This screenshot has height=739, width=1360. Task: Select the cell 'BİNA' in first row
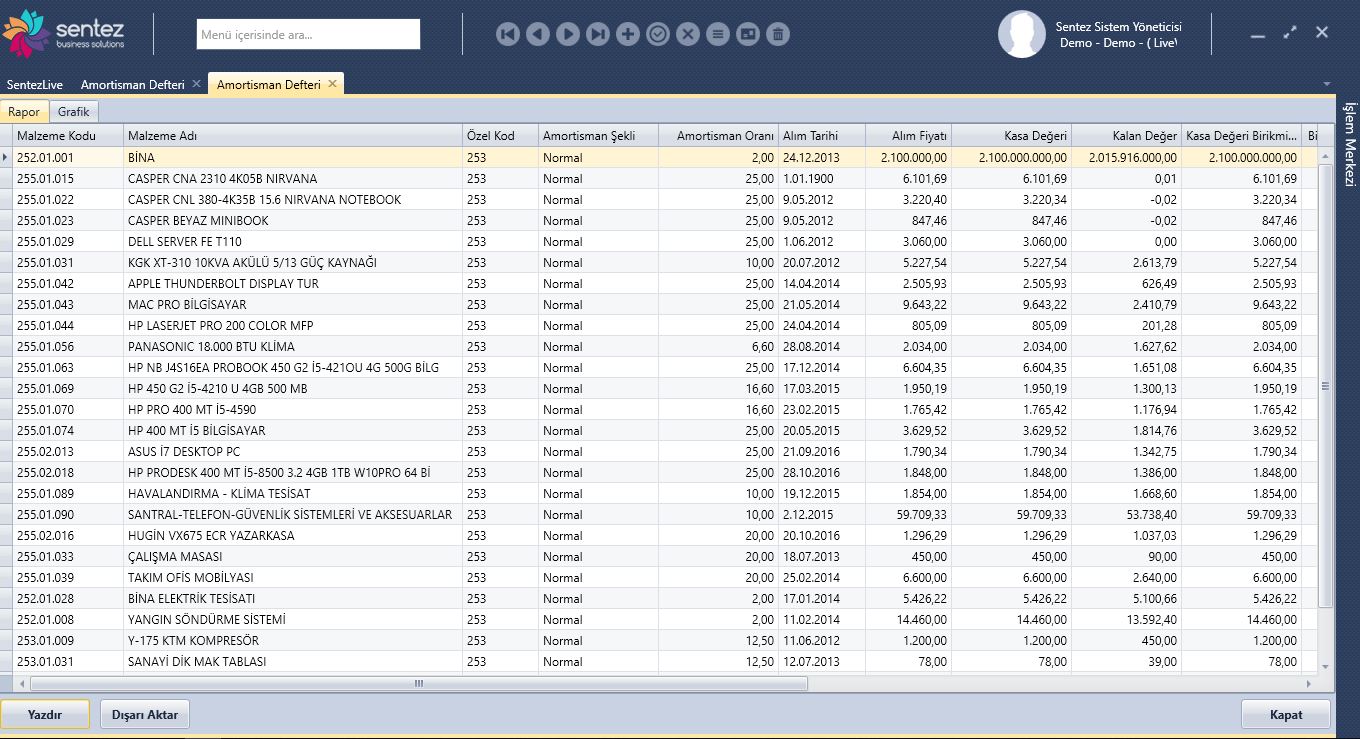tap(293, 157)
